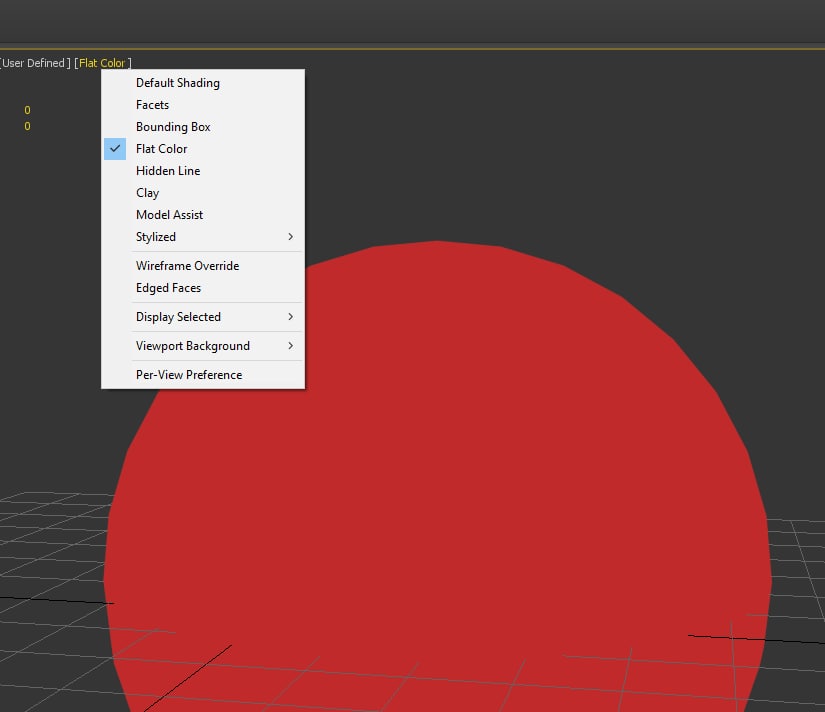The width and height of the screenshot is (825, 712).
Task: Choose the Facets shading mode
Action: coord(203,105)
